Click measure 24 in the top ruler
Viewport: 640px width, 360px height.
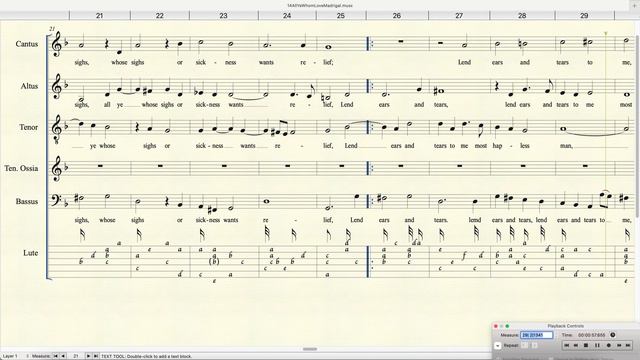click(287, 16)
